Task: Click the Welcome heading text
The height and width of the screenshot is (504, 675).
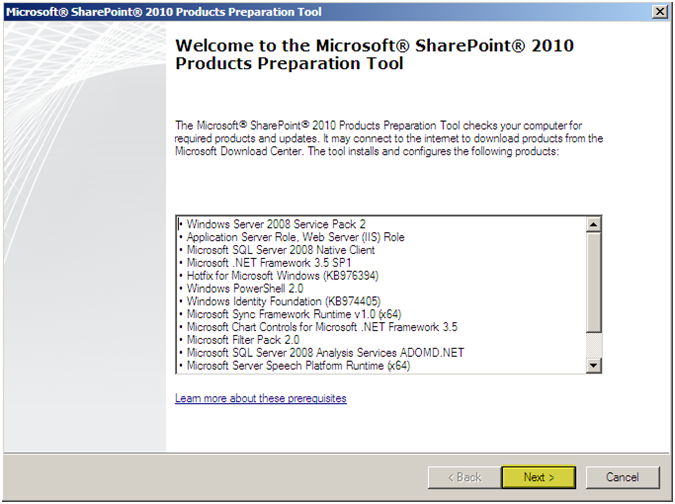Action: tap(374, 54)
